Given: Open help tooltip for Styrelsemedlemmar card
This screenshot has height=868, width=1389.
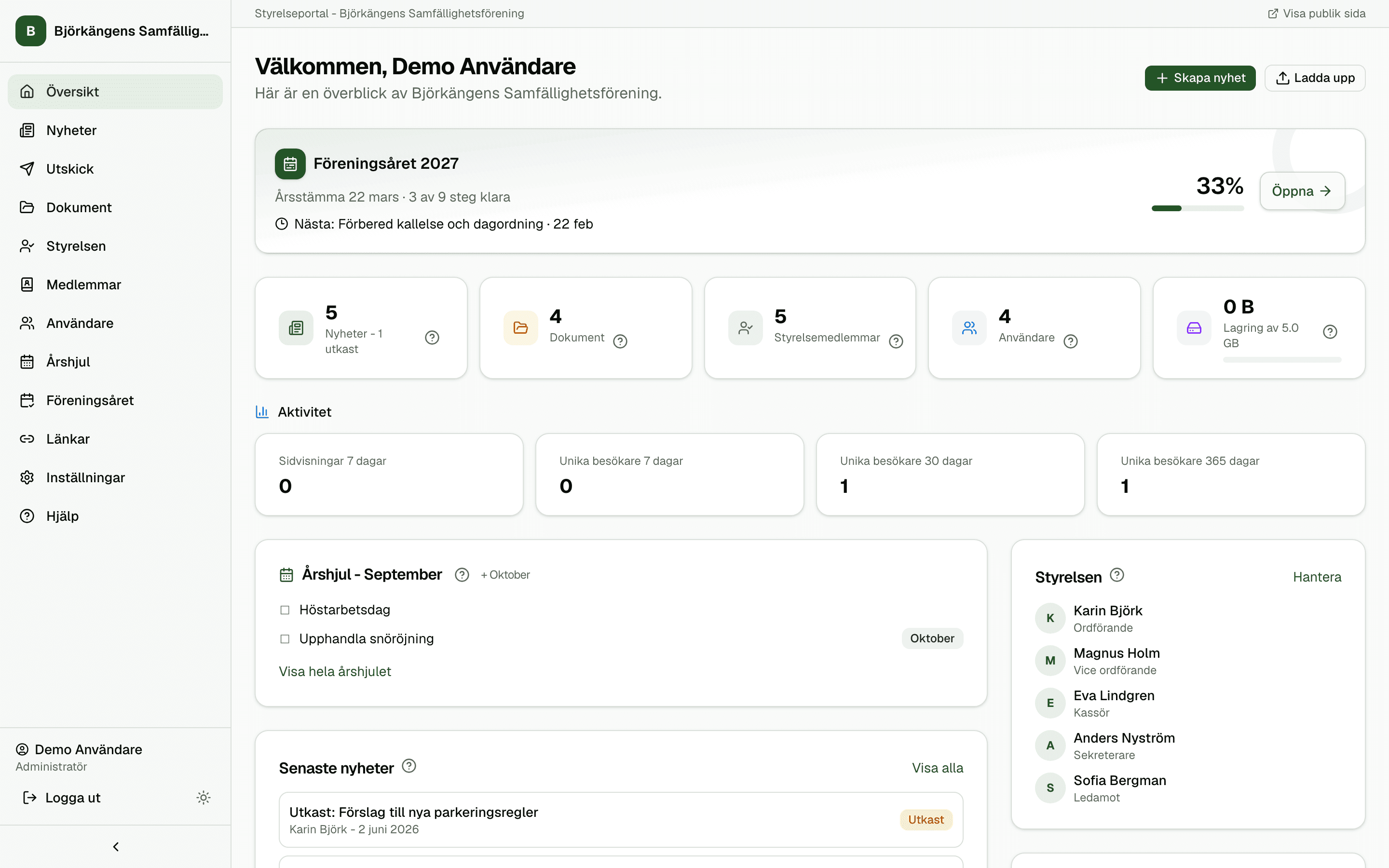Looking at the screenshot, I should (896, 341).
